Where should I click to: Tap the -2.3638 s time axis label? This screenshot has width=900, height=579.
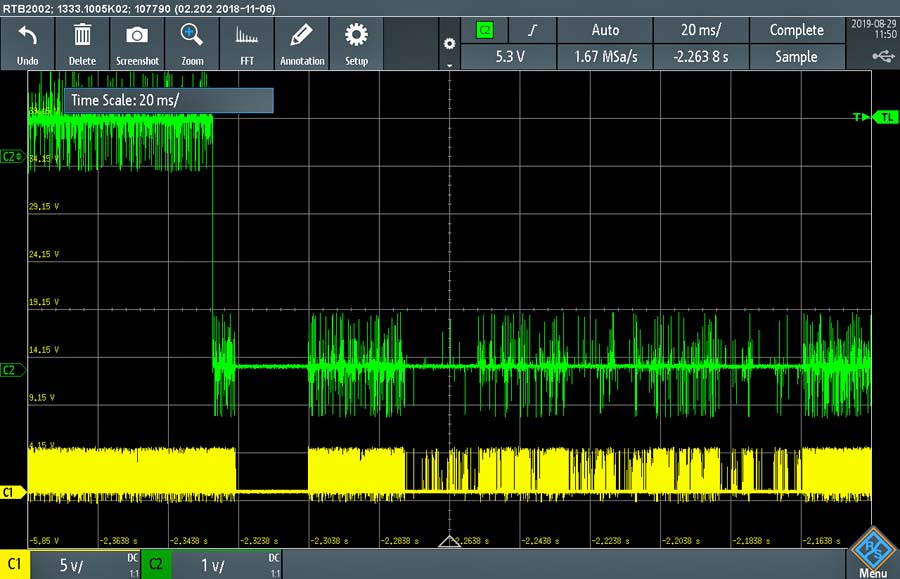[x=118, y=541]
